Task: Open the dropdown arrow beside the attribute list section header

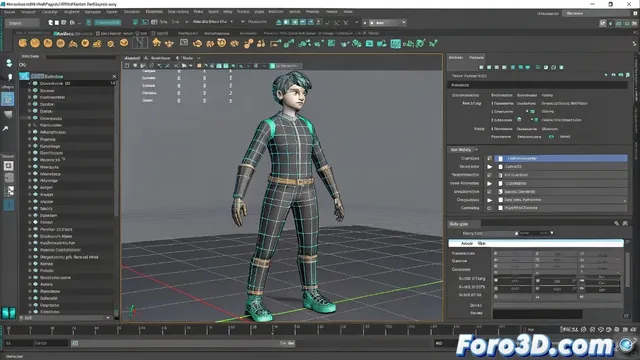Action: click(476, 150)
